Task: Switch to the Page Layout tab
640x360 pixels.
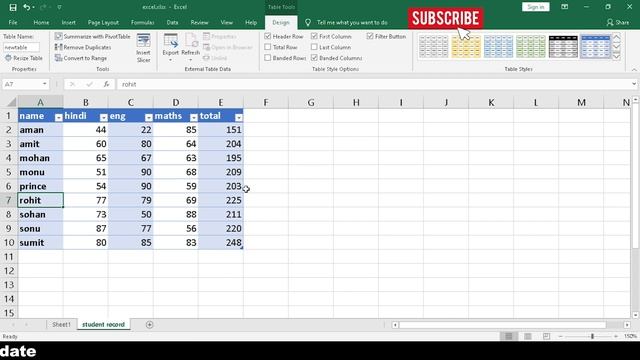Action: 103,22
